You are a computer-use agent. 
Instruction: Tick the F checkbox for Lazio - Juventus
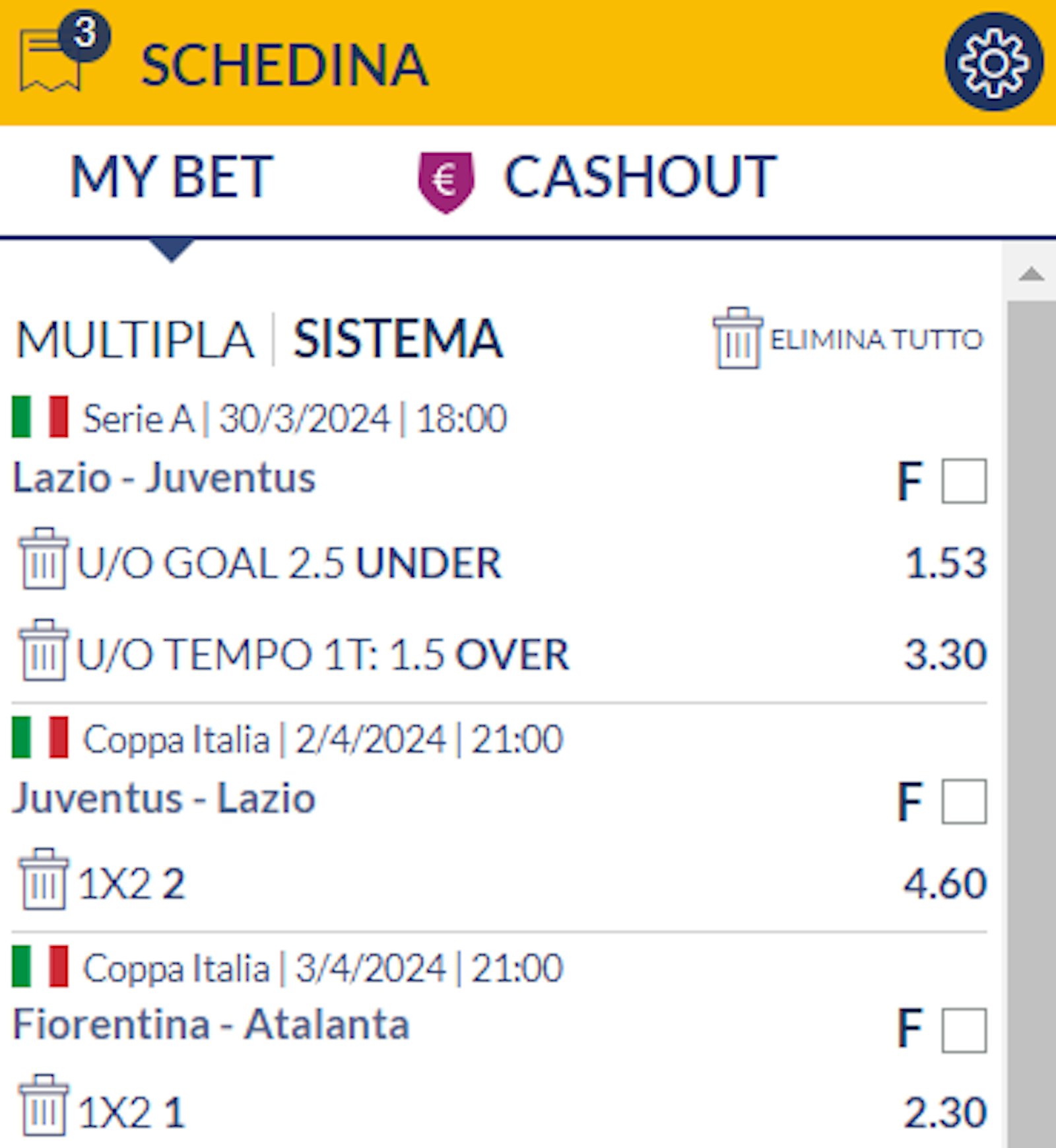pyautogui.click(x=964, y=481)
